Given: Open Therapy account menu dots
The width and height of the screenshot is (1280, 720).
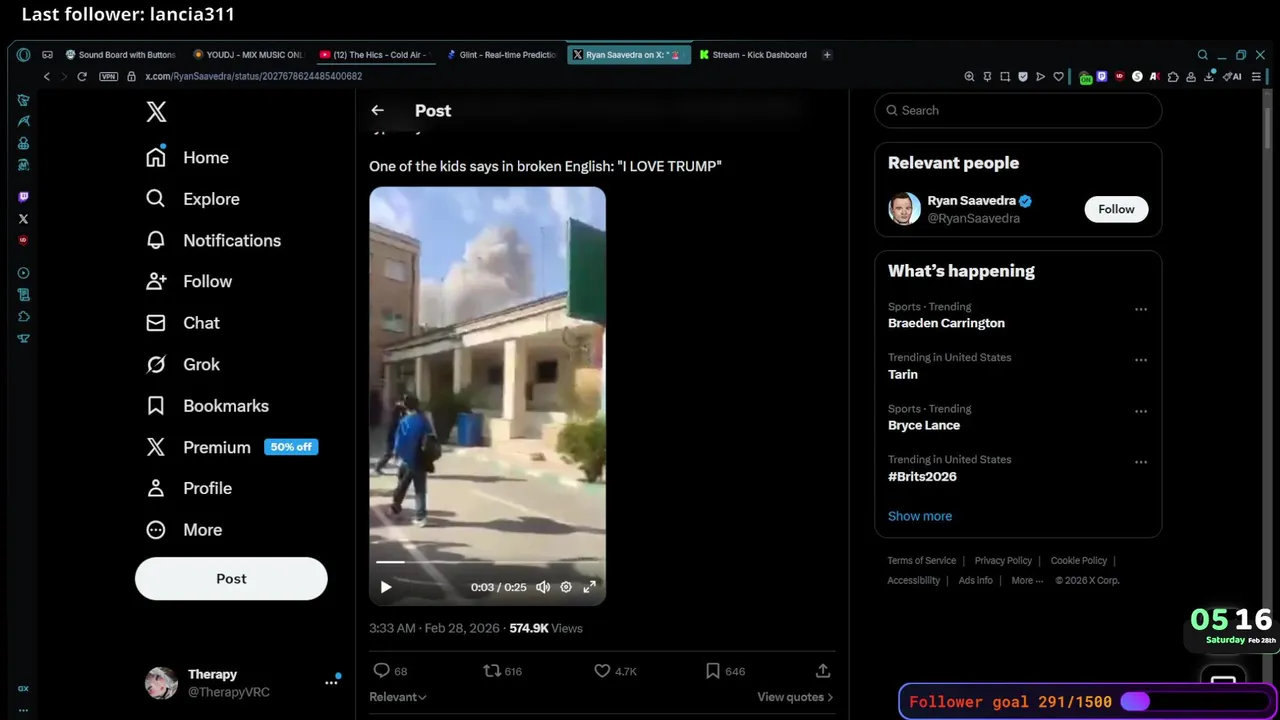Looking at the screenshot, I should 331,683.
